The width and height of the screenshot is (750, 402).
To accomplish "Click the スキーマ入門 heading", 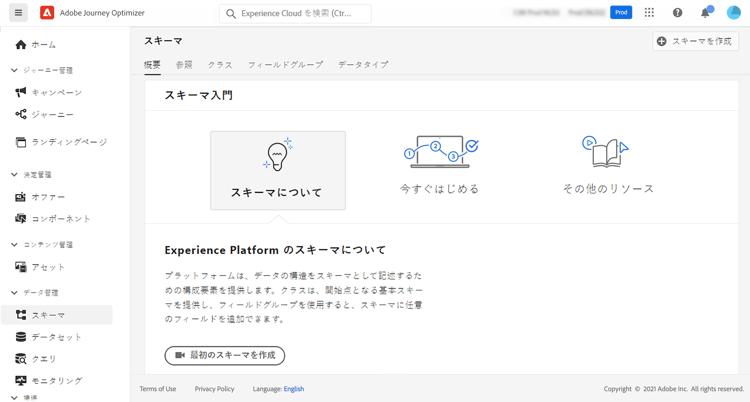I will [x=199, y=95].
